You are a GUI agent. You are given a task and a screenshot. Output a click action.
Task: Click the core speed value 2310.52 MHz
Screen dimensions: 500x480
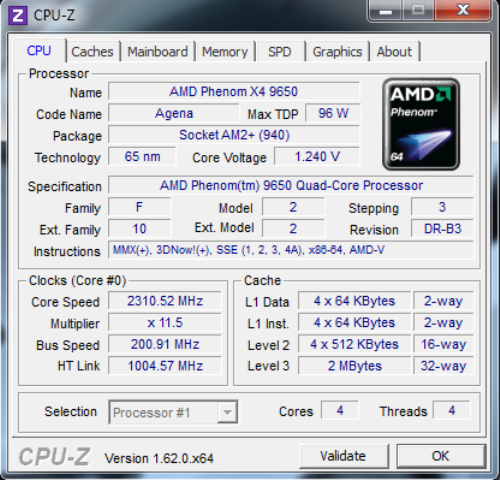click(165, 301)
